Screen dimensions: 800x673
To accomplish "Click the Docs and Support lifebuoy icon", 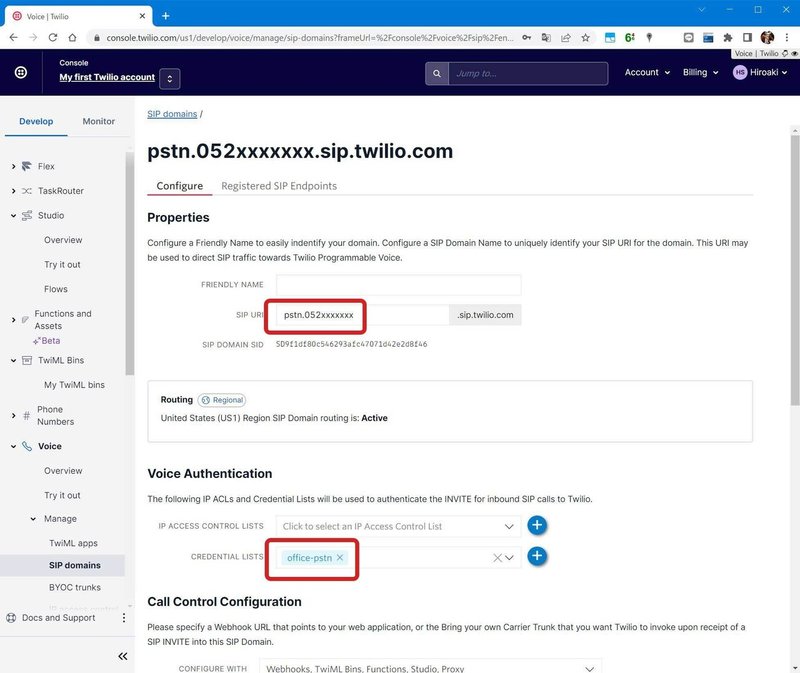I will (x=11, y=617).
